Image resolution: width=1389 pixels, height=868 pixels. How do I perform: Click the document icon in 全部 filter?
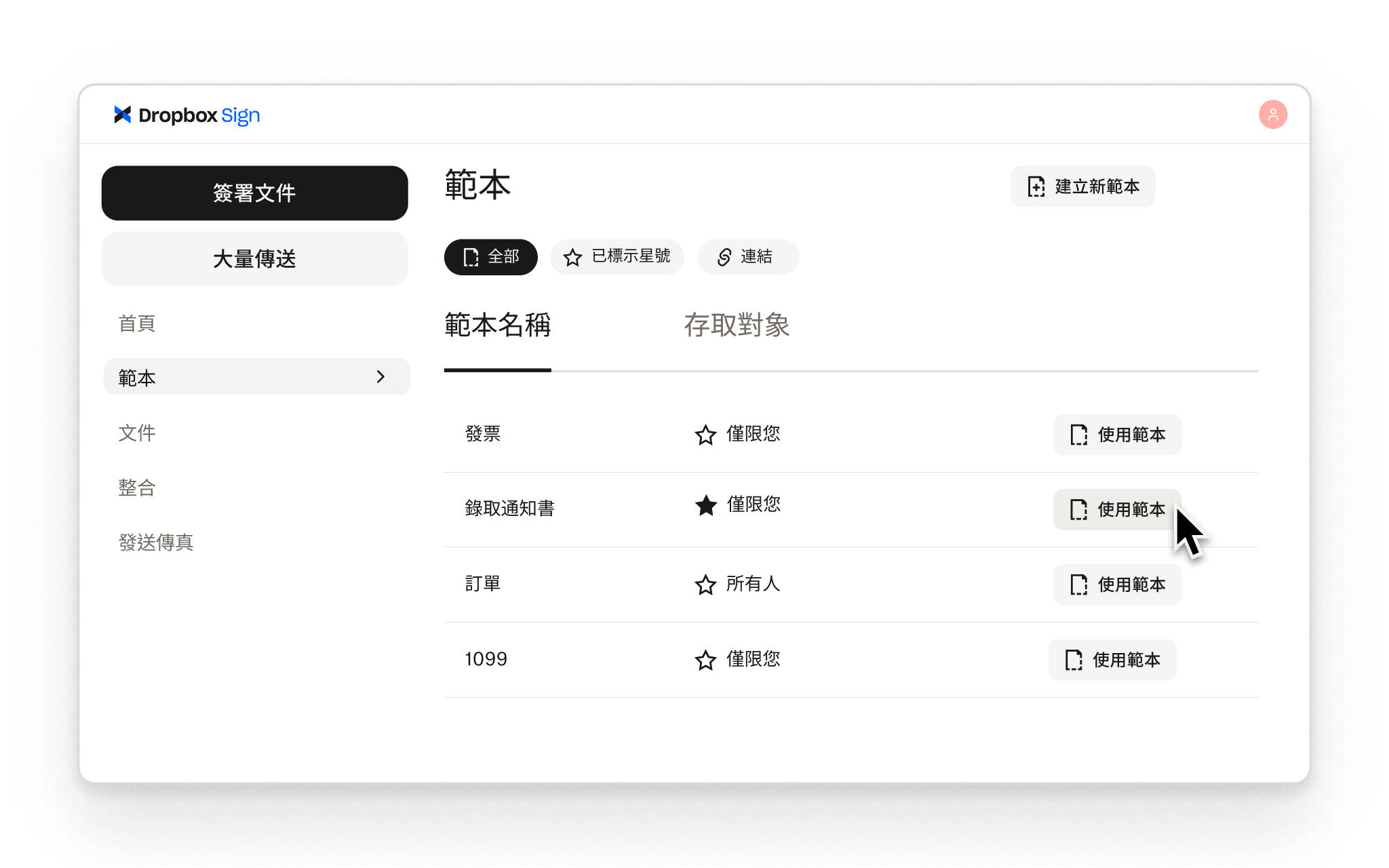coord(471,257)
